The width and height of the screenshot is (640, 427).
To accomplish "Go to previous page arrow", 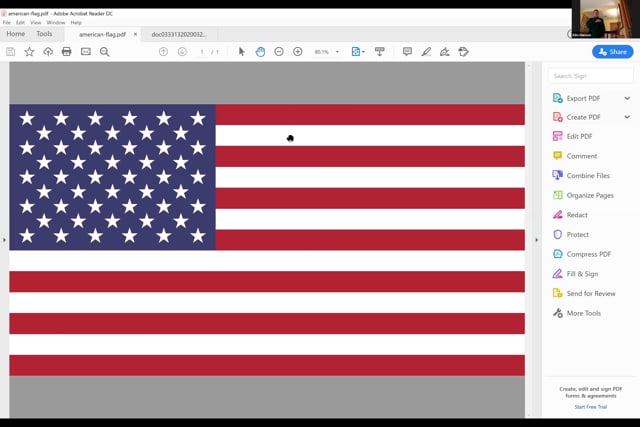I will click(163, 52).
